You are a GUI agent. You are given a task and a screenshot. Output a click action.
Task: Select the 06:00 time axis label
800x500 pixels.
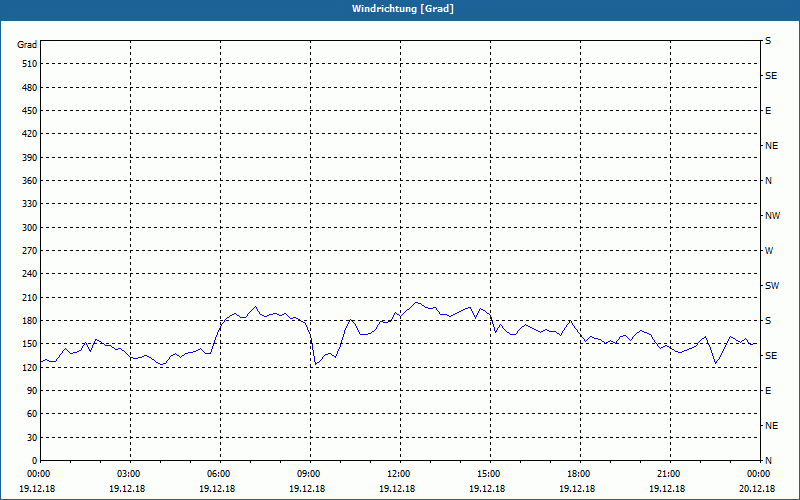[218, 474]
